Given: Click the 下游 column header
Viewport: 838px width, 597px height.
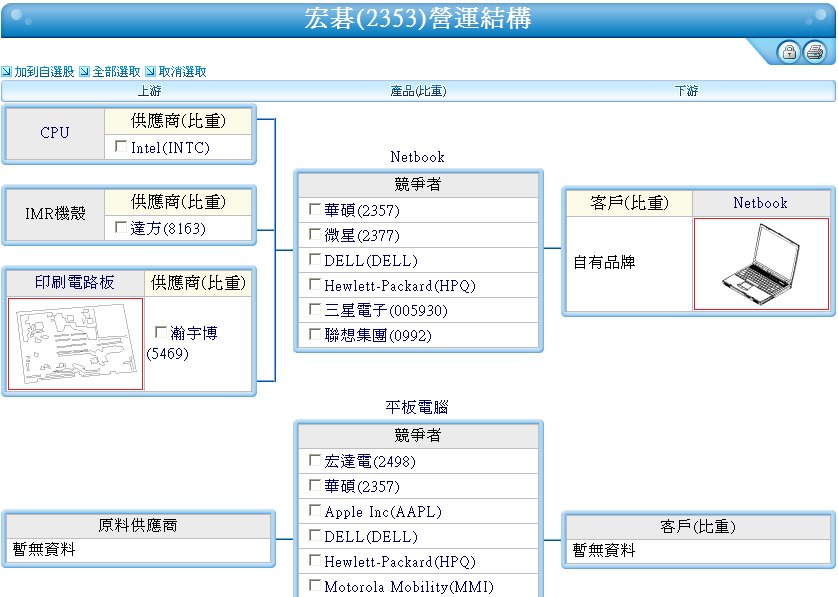Looking at the screenshot, I should (x=687, y=91).
